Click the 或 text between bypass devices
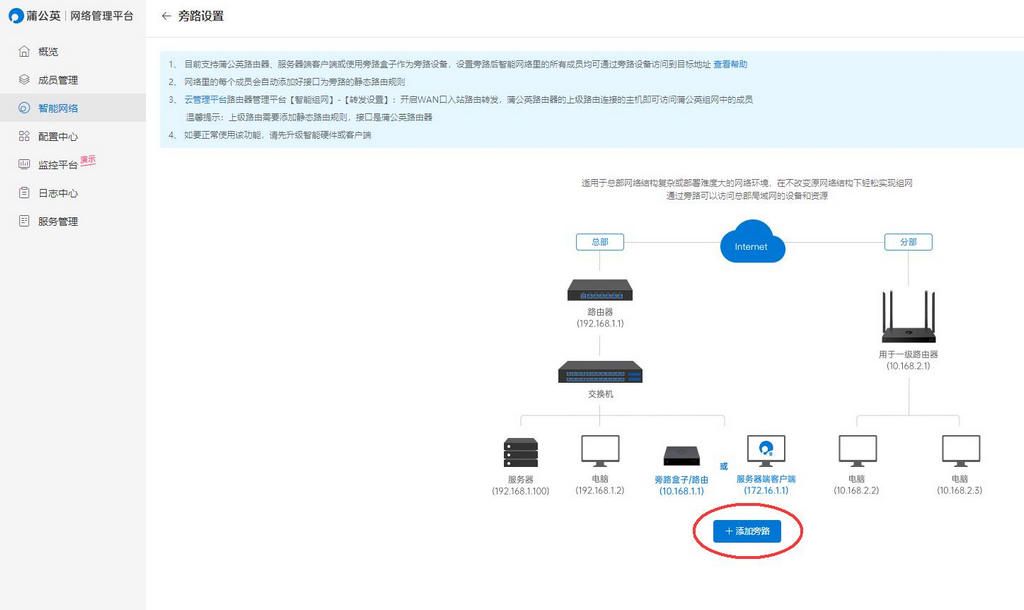Screen dimensions: 1024x610 pyautogui.click(x=724, y=466)
